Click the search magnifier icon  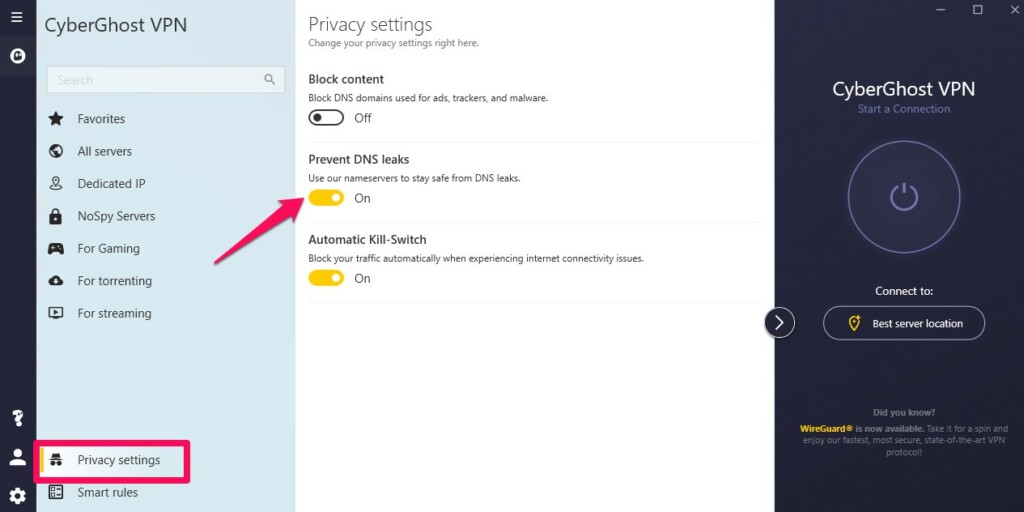click(270, 79)
